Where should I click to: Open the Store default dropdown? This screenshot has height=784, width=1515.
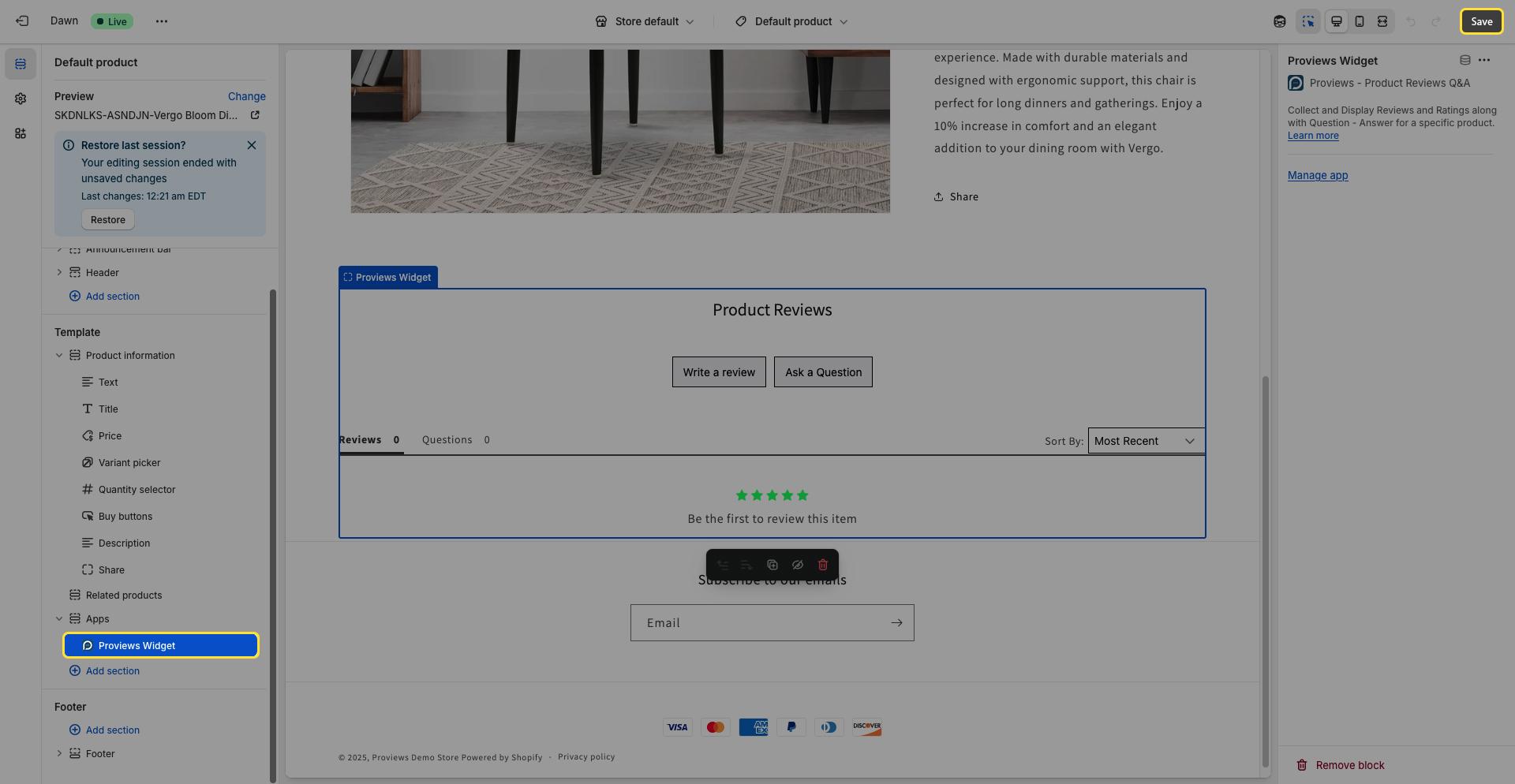(645, 21)
